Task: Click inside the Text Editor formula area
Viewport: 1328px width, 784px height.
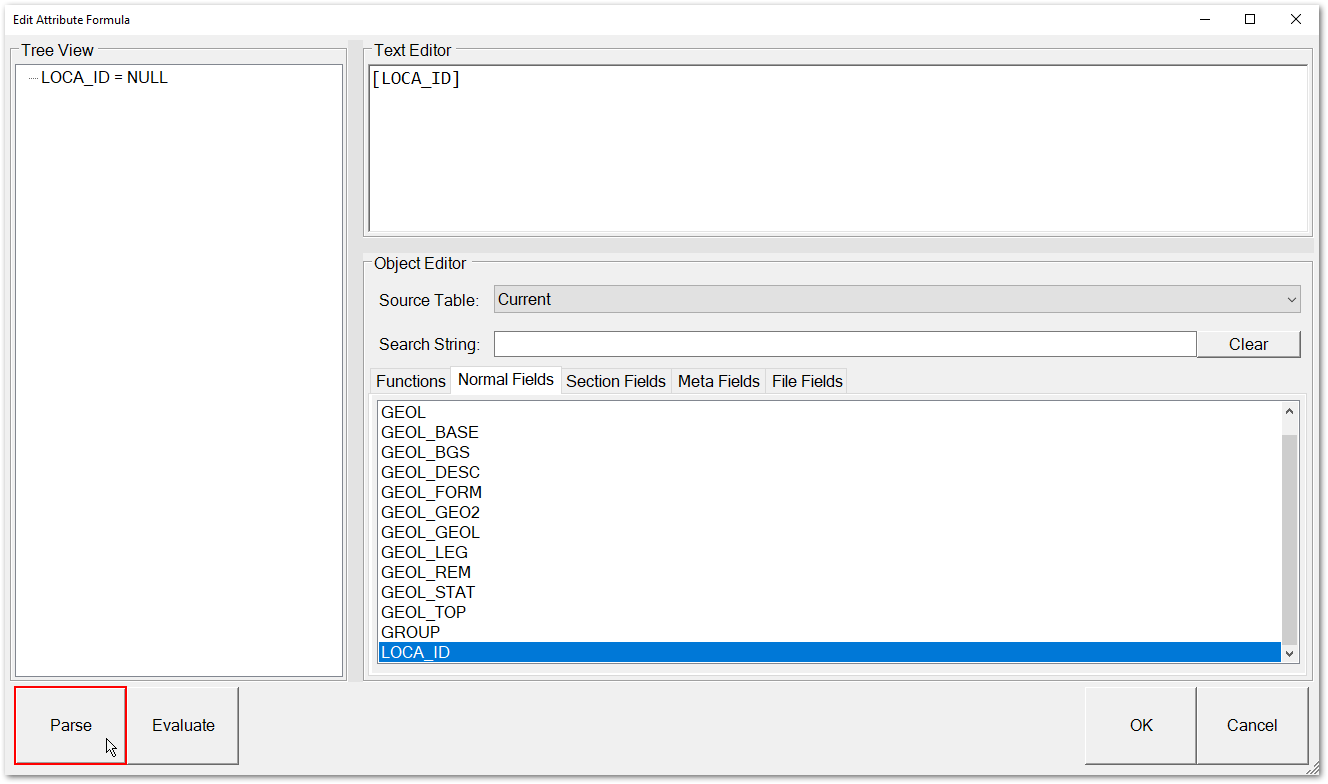Action: coord(838,148)
